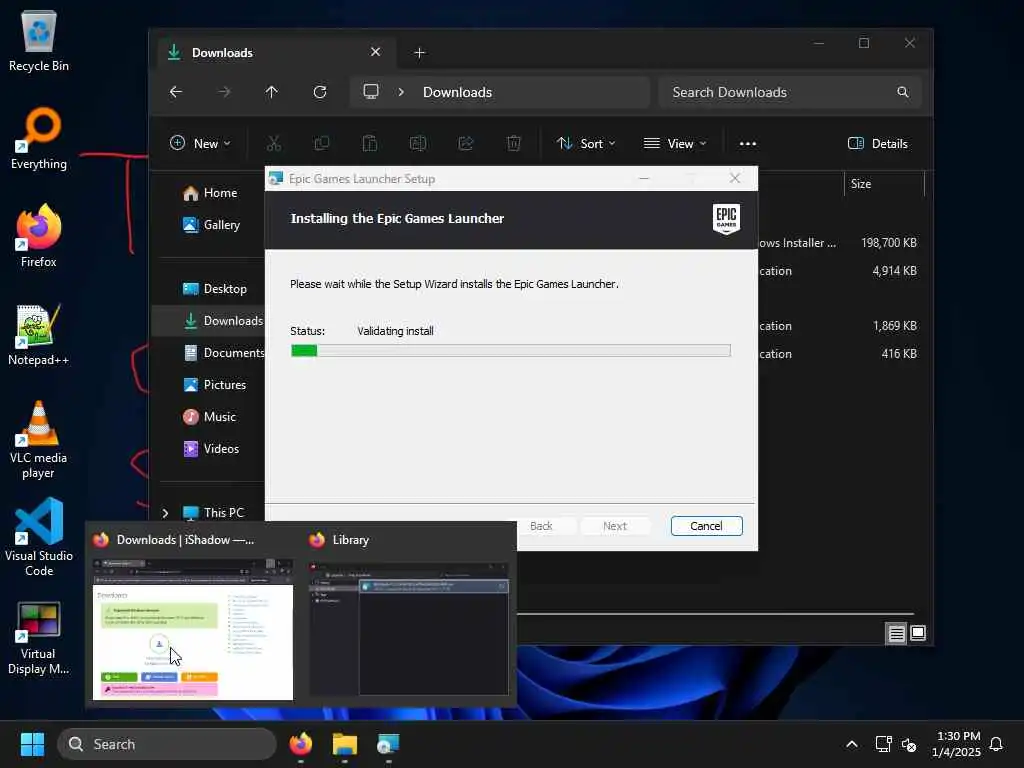Click the Windows taskbar Search box
The width and height of the screenshot is (1024, 768).
coord(167,744)
